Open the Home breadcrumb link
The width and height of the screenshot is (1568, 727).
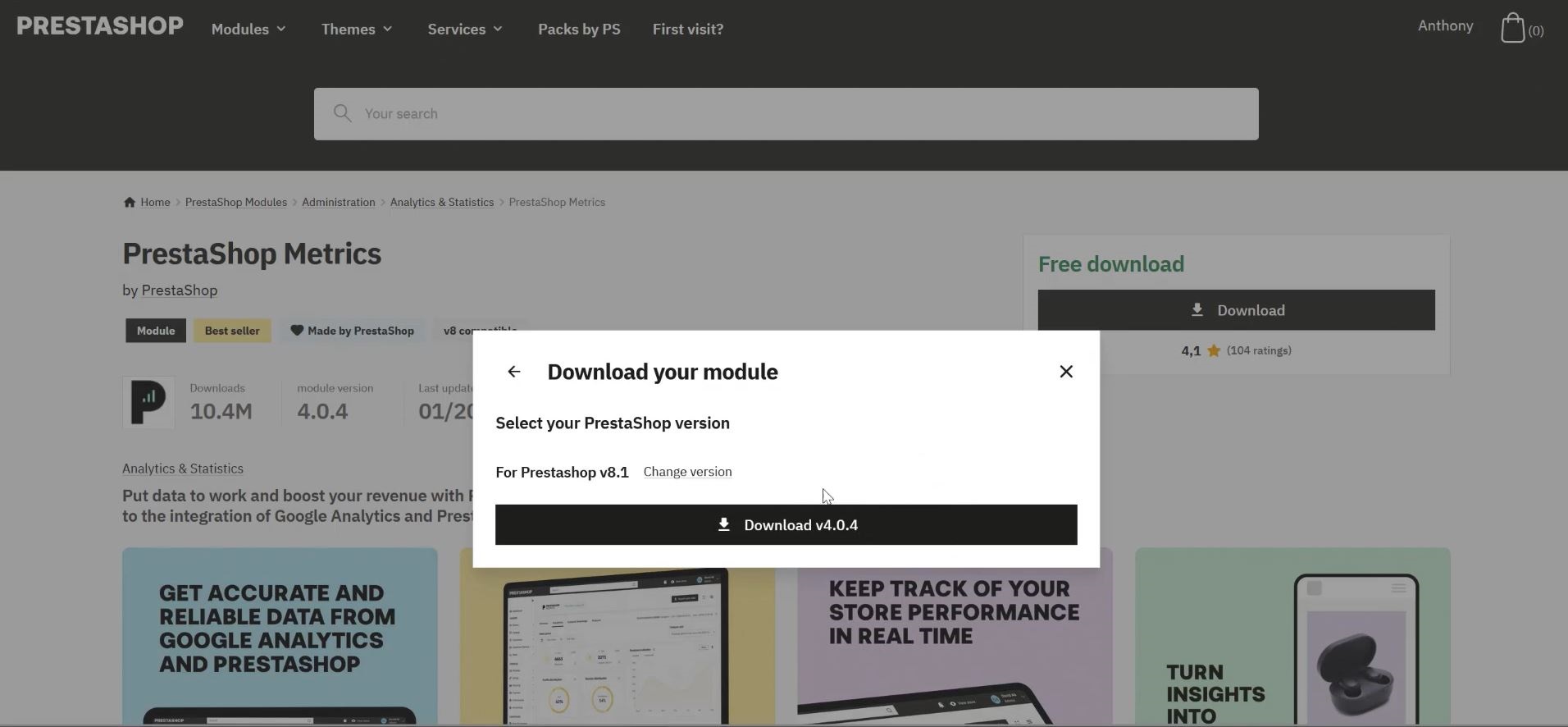155,202
